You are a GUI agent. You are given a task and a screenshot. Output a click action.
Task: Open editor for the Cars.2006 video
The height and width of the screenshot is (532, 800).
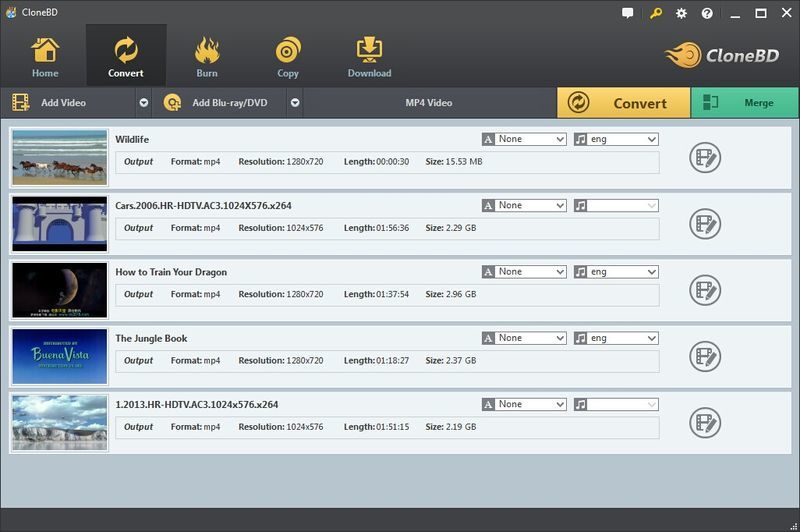705,224
